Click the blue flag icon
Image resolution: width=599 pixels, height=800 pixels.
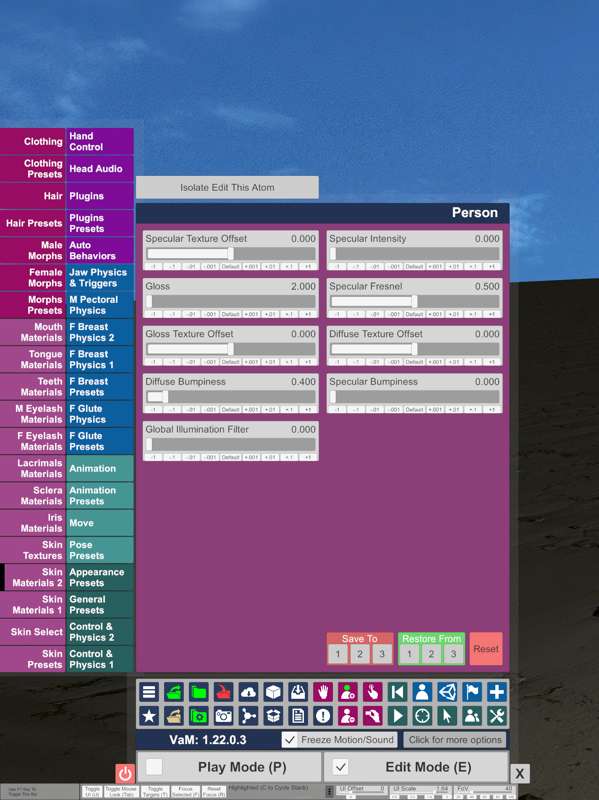472,692
